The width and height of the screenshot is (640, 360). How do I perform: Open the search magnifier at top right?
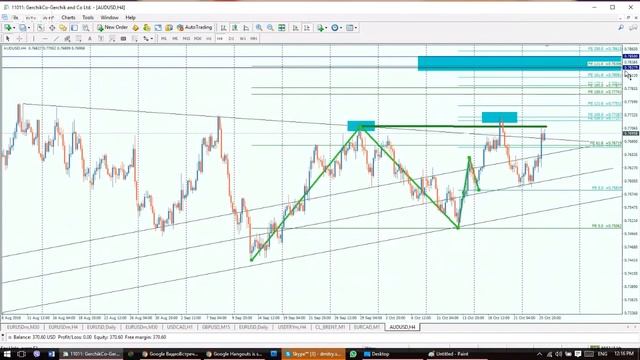[x=621, y=28]
